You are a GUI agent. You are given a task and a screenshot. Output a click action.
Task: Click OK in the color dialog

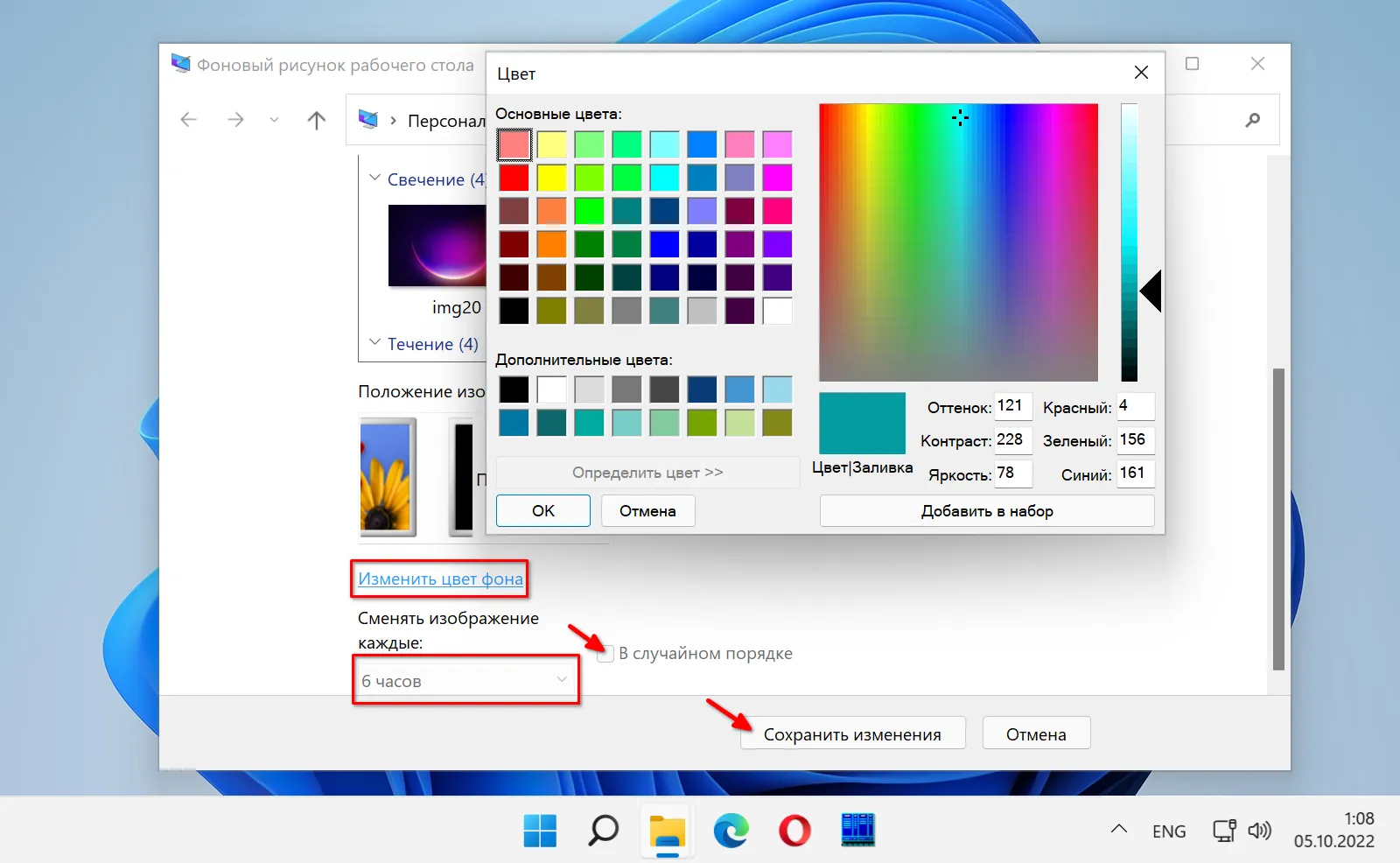pyautogui.click(x=543, y=510)
